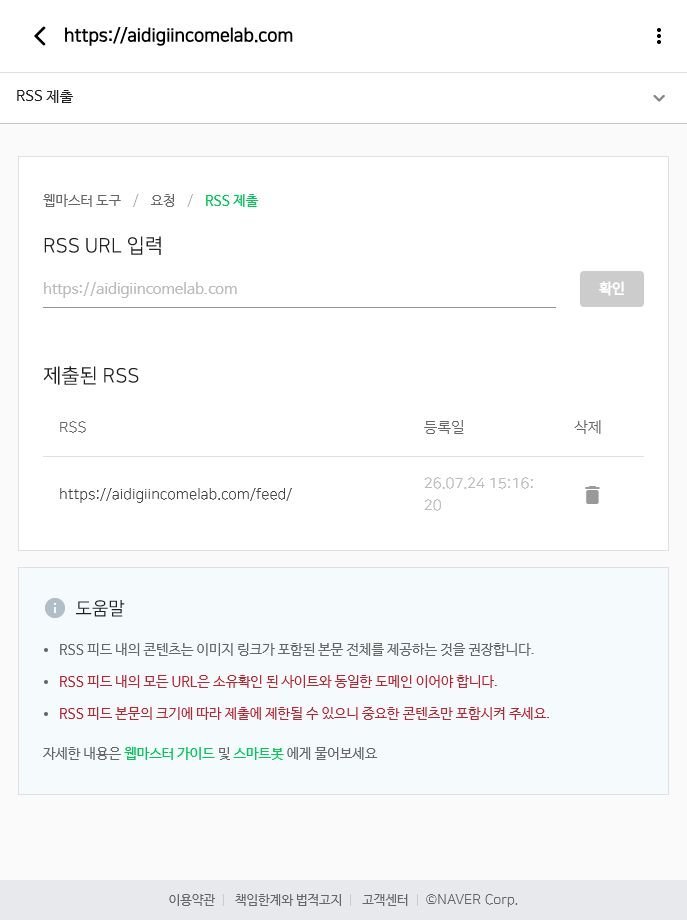Image resolution: width=687 pixels, height=920 pixels.
Task: Click the RSS URL 입력 heading
Action: (103, 245)
